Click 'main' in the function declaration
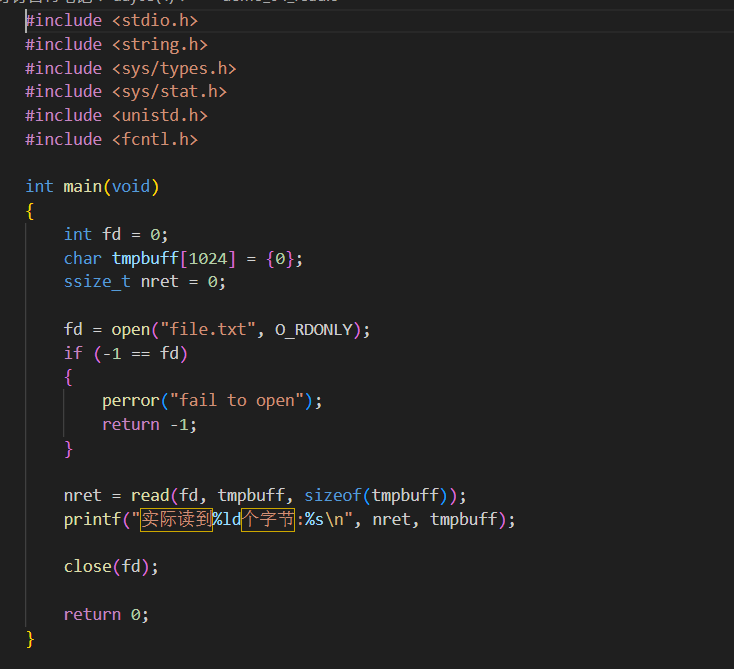This screenshot has height=669, width=734. click(83, 186)
